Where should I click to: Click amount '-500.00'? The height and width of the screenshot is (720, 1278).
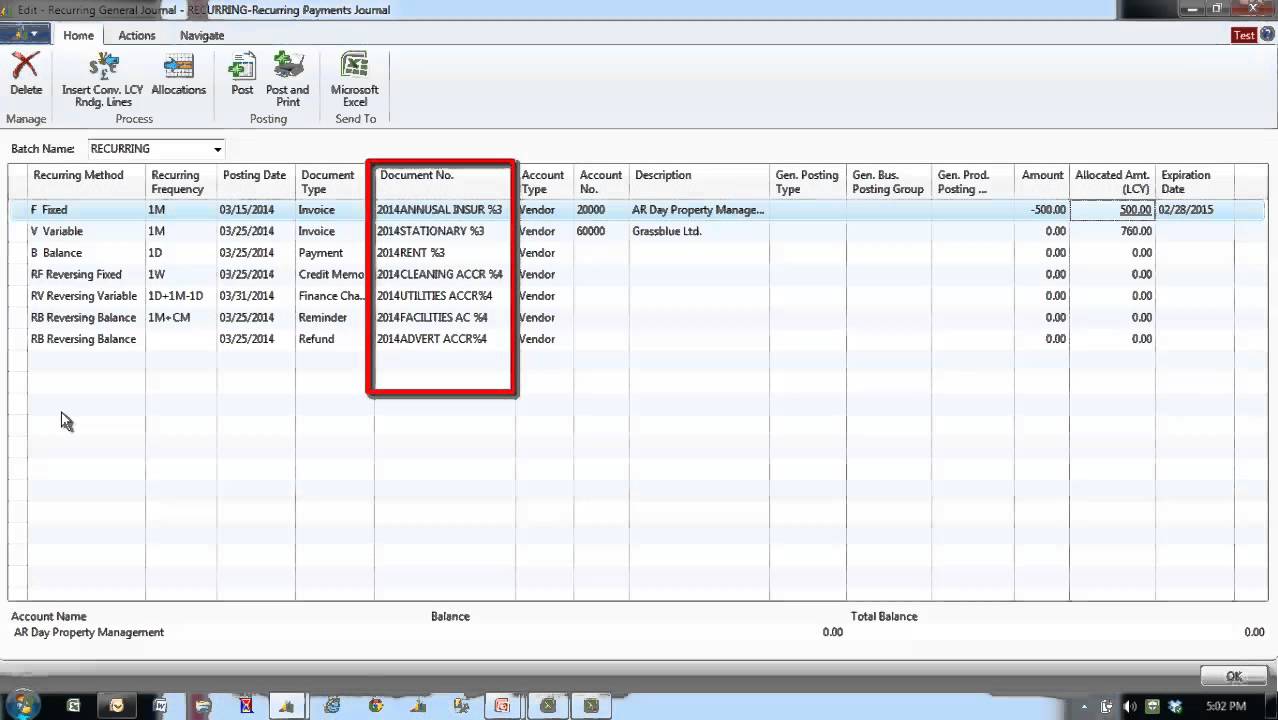click(1042, 210)
